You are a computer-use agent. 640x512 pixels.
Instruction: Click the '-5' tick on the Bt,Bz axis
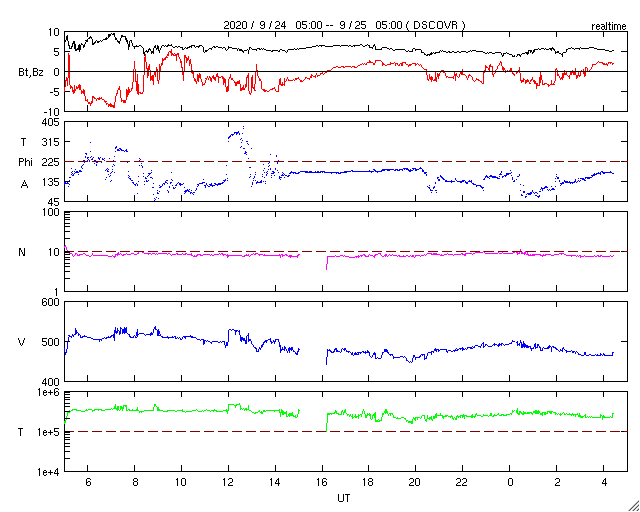click(55, 92)
